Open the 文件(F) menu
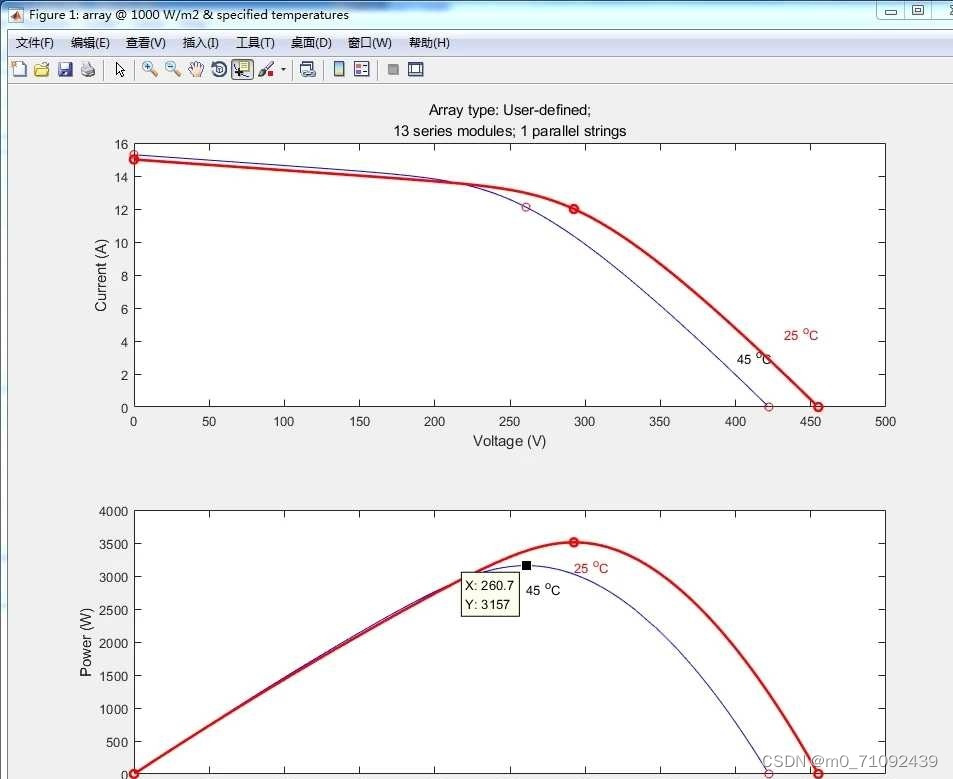 click(35, 43)
